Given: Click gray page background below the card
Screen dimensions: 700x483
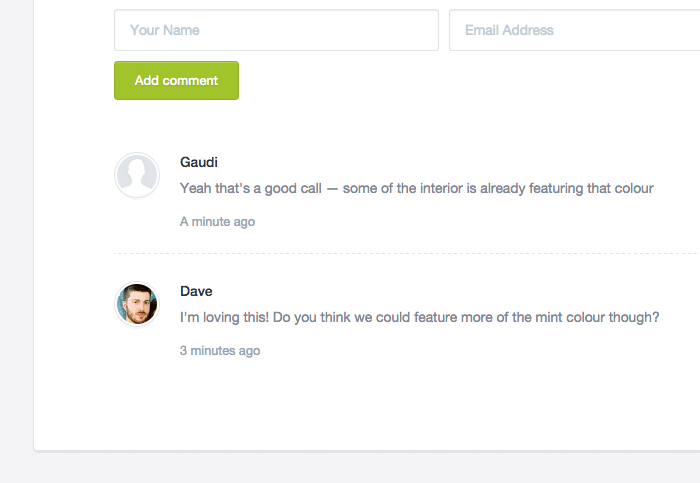Looking at the screenshot, I should pyautogui.click(x=350, y=469).
